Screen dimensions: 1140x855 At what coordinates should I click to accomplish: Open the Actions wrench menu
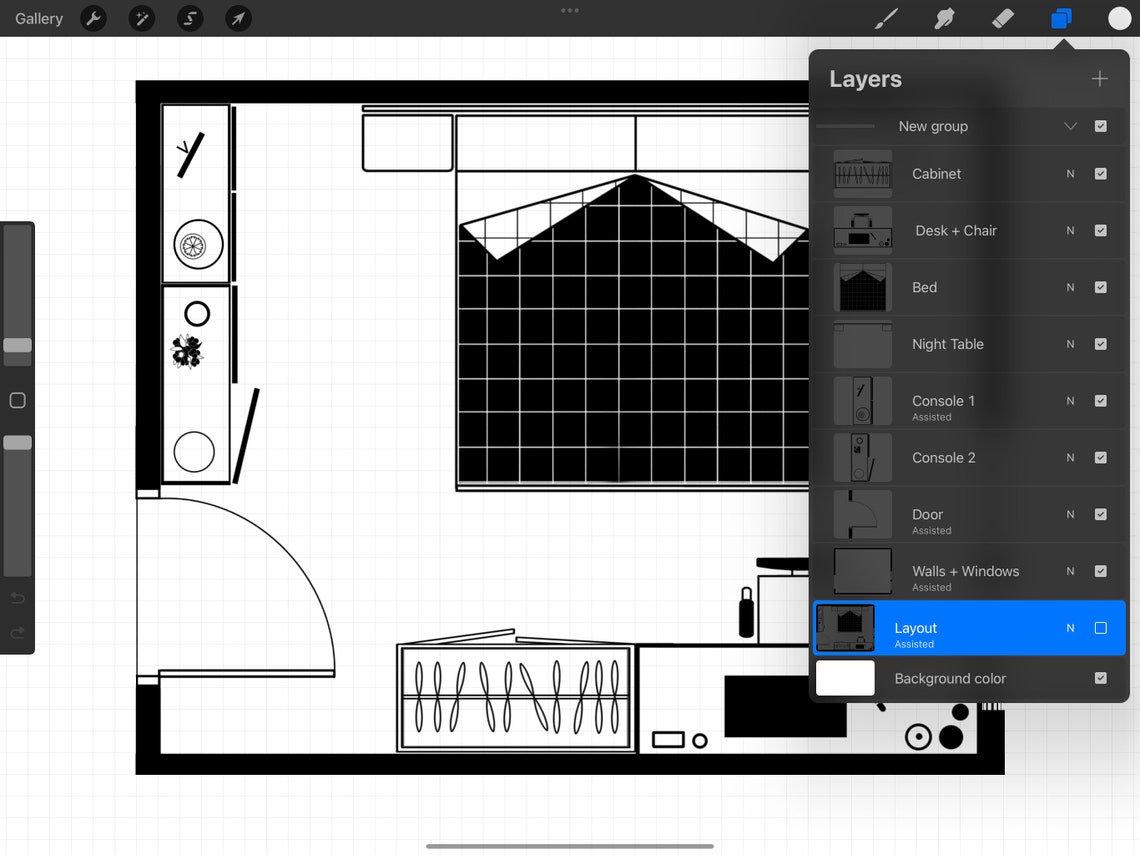pos(93,18)
